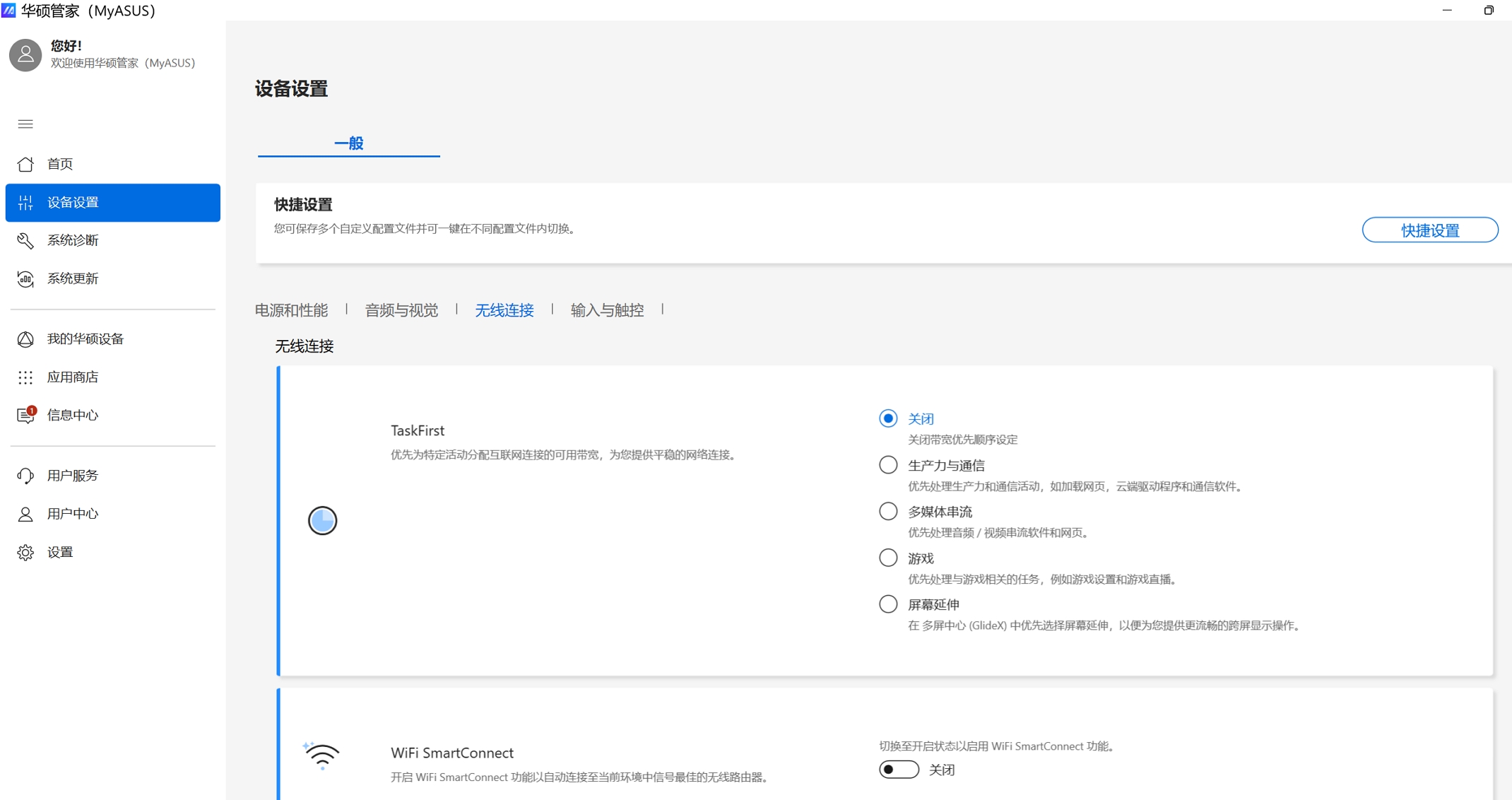Screen dimensions: 1512x800
Task: Select the 生产力与通信 TaskFirst option
Action: (888, 465)
